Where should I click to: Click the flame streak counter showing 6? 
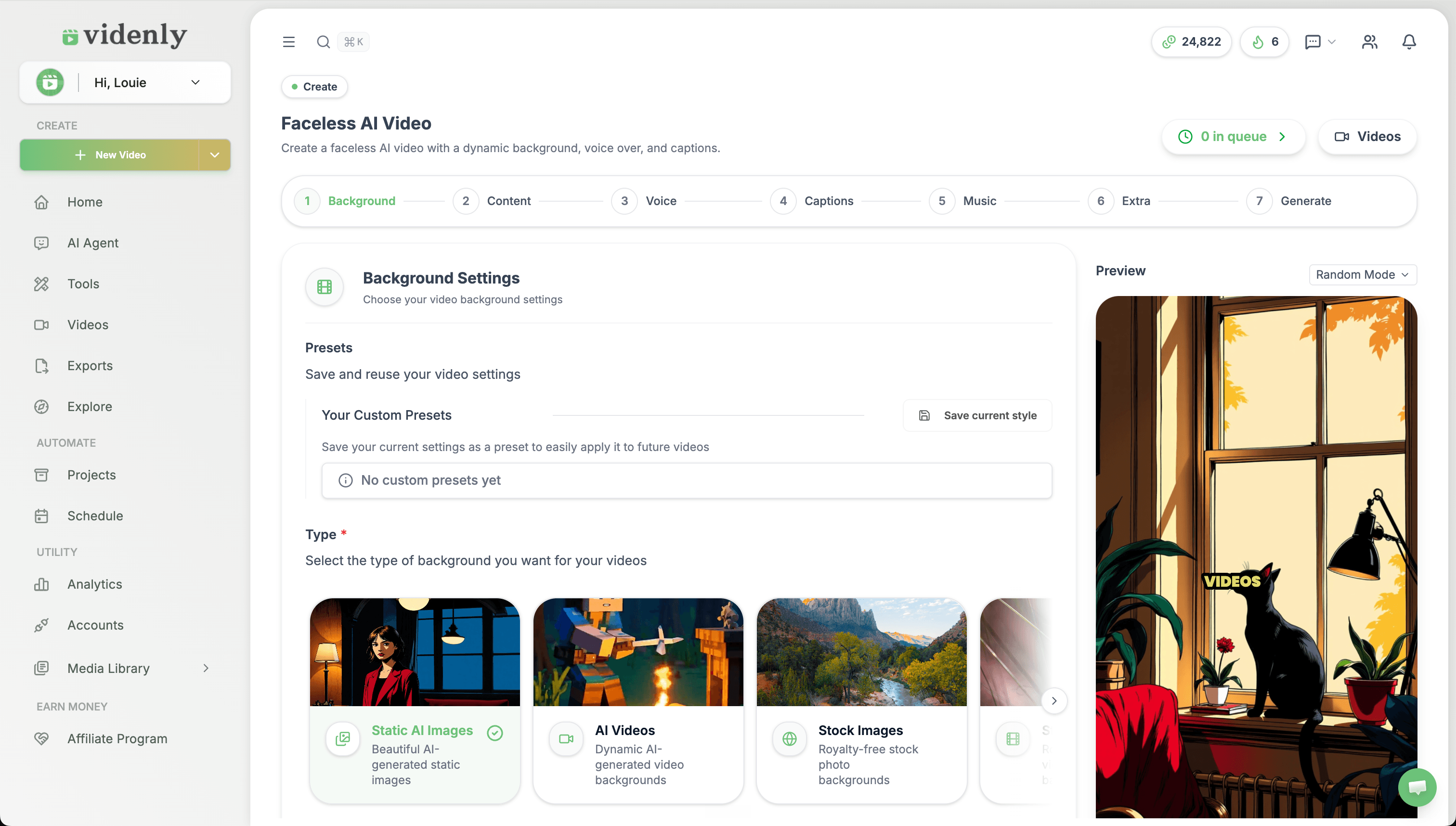pos(1264,42)
